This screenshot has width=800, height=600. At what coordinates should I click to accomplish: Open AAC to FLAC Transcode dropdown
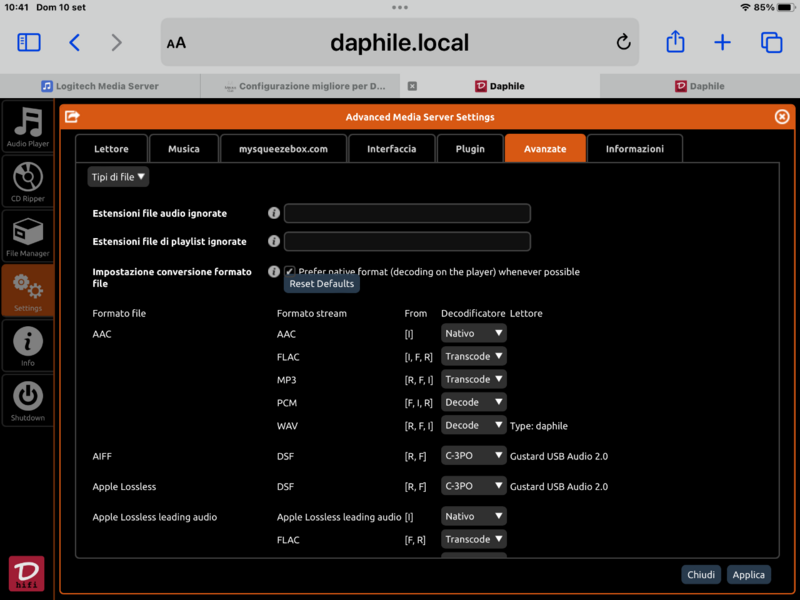pyautogui.click(x=473, y=357)
